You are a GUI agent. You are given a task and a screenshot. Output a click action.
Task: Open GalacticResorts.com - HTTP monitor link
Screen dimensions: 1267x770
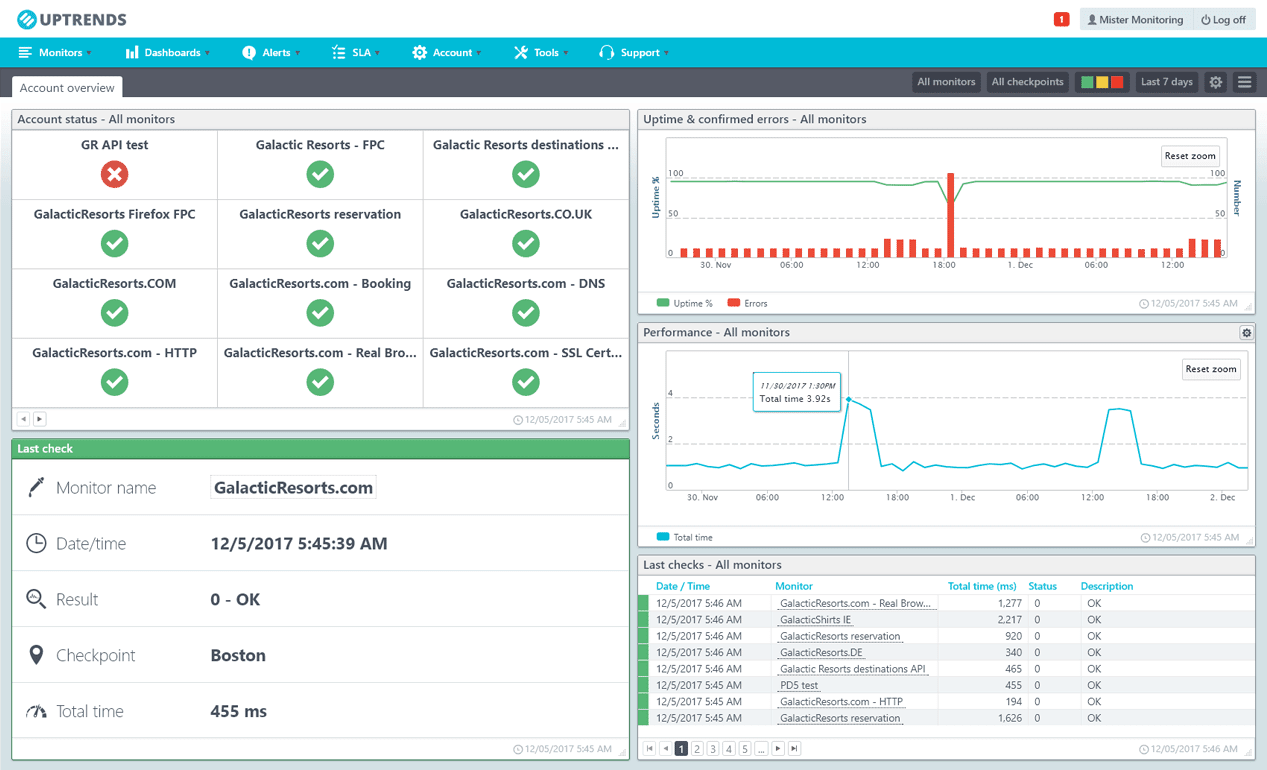tap(841, 702)
